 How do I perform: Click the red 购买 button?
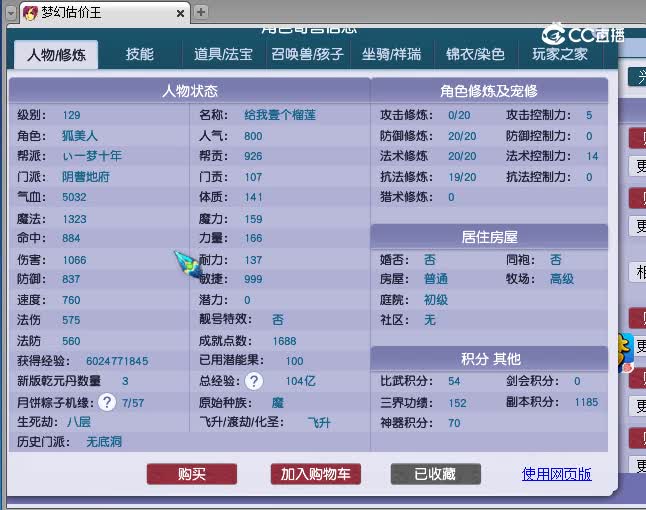click(192, 474)
